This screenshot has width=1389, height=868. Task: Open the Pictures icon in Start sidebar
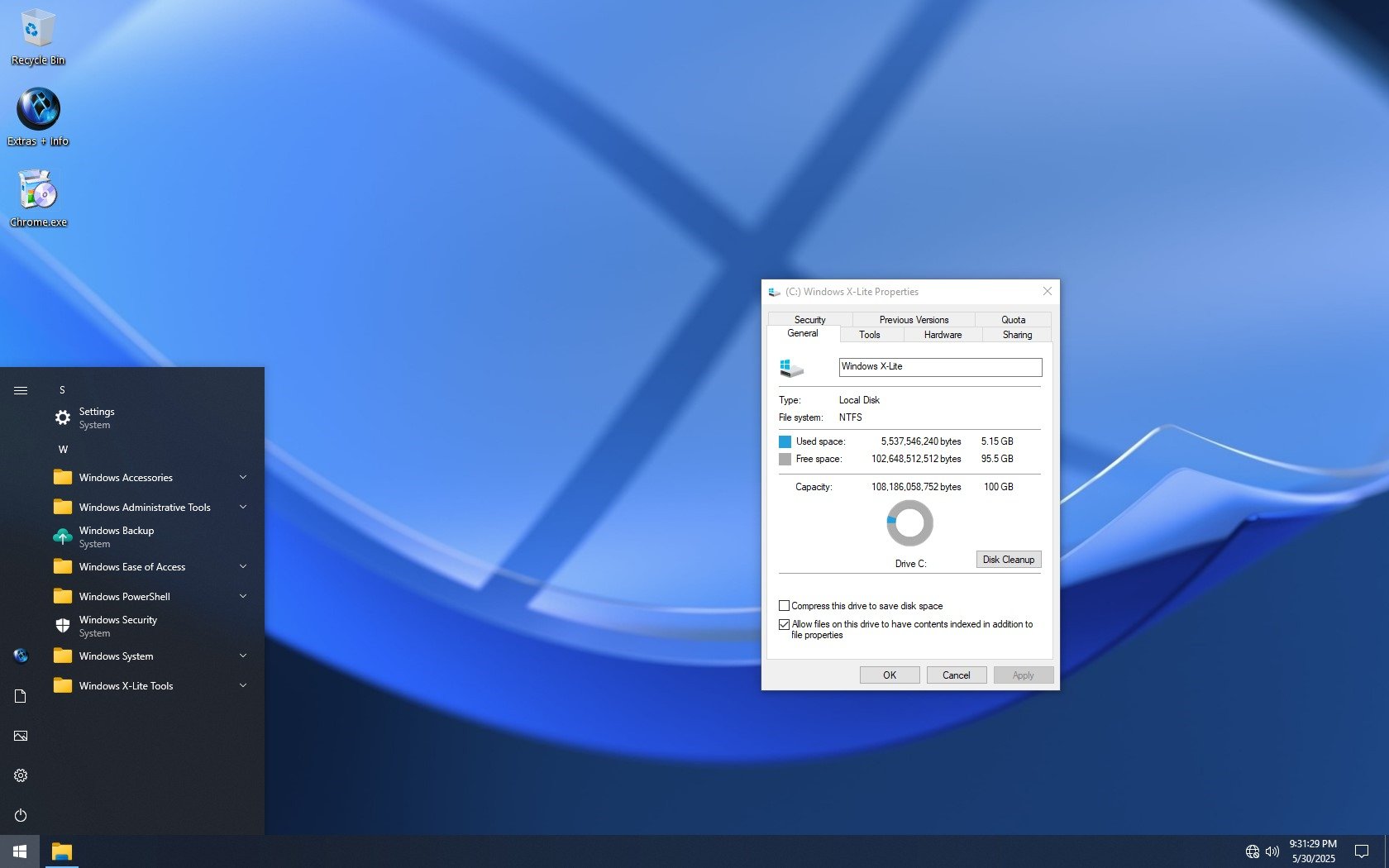21,736
